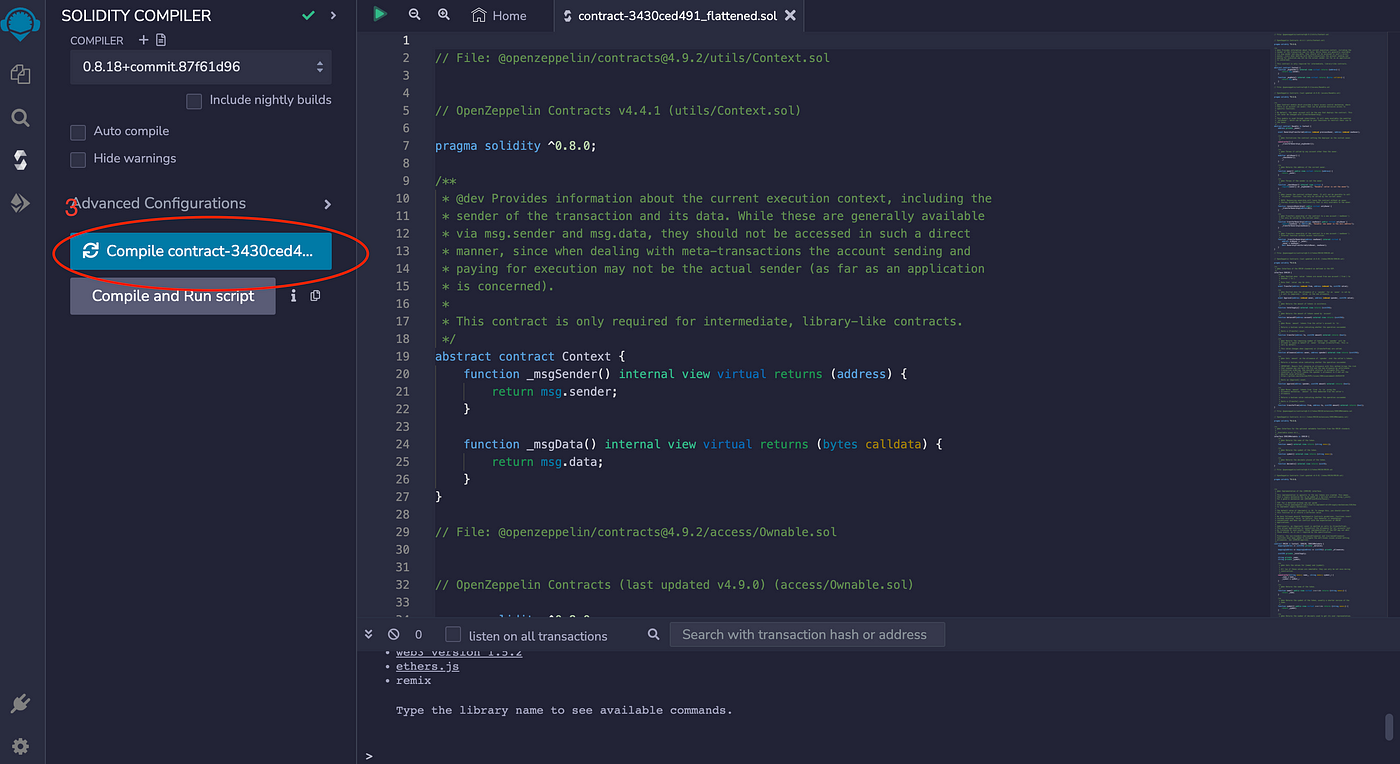Add a custom compiler with plus icon

[143, 40]
